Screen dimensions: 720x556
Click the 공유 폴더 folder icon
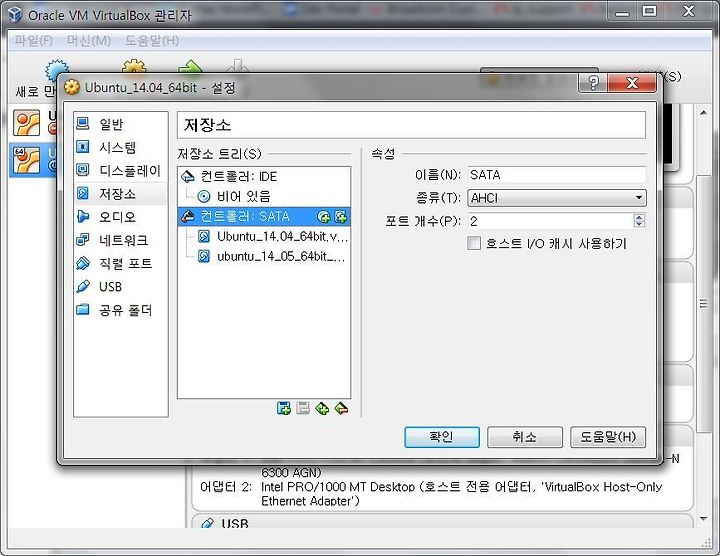pos(83,309)
